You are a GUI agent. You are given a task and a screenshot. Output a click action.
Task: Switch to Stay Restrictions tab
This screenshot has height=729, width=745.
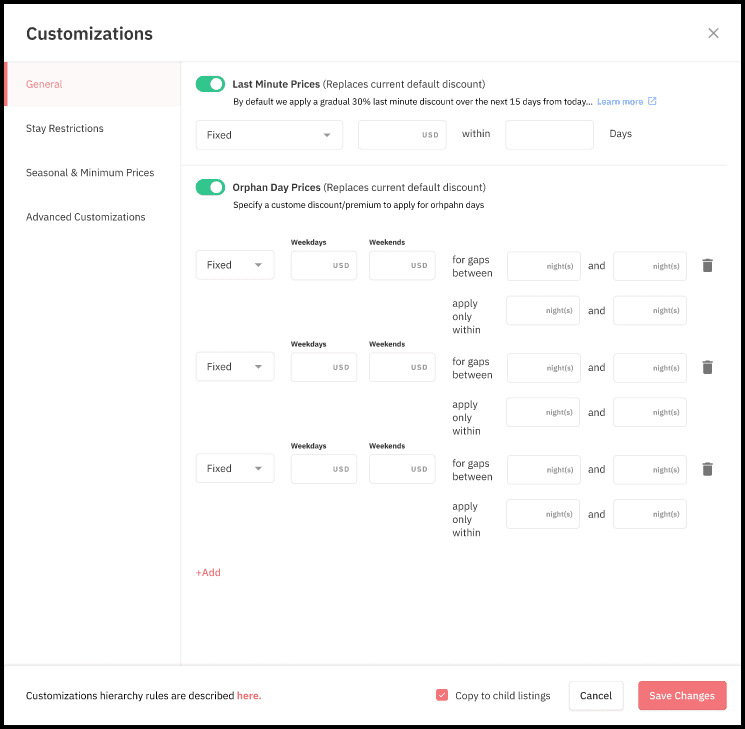[x=65, y=128]
